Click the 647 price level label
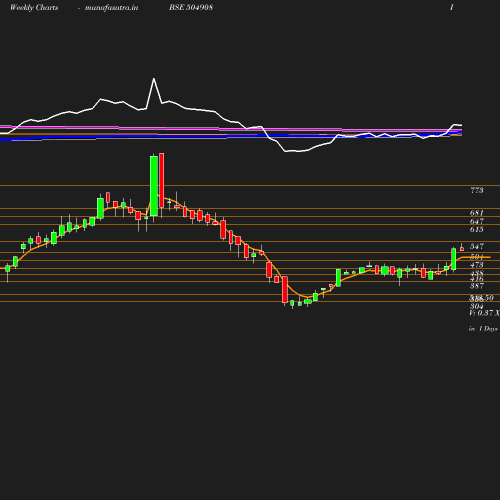Screen dimensions: 500x500 [477, 221]
